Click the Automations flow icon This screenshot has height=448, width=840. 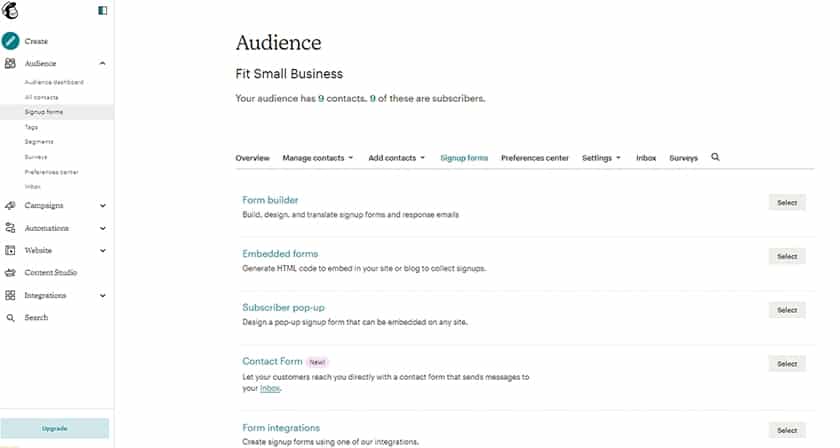click(x=10, y=228)
